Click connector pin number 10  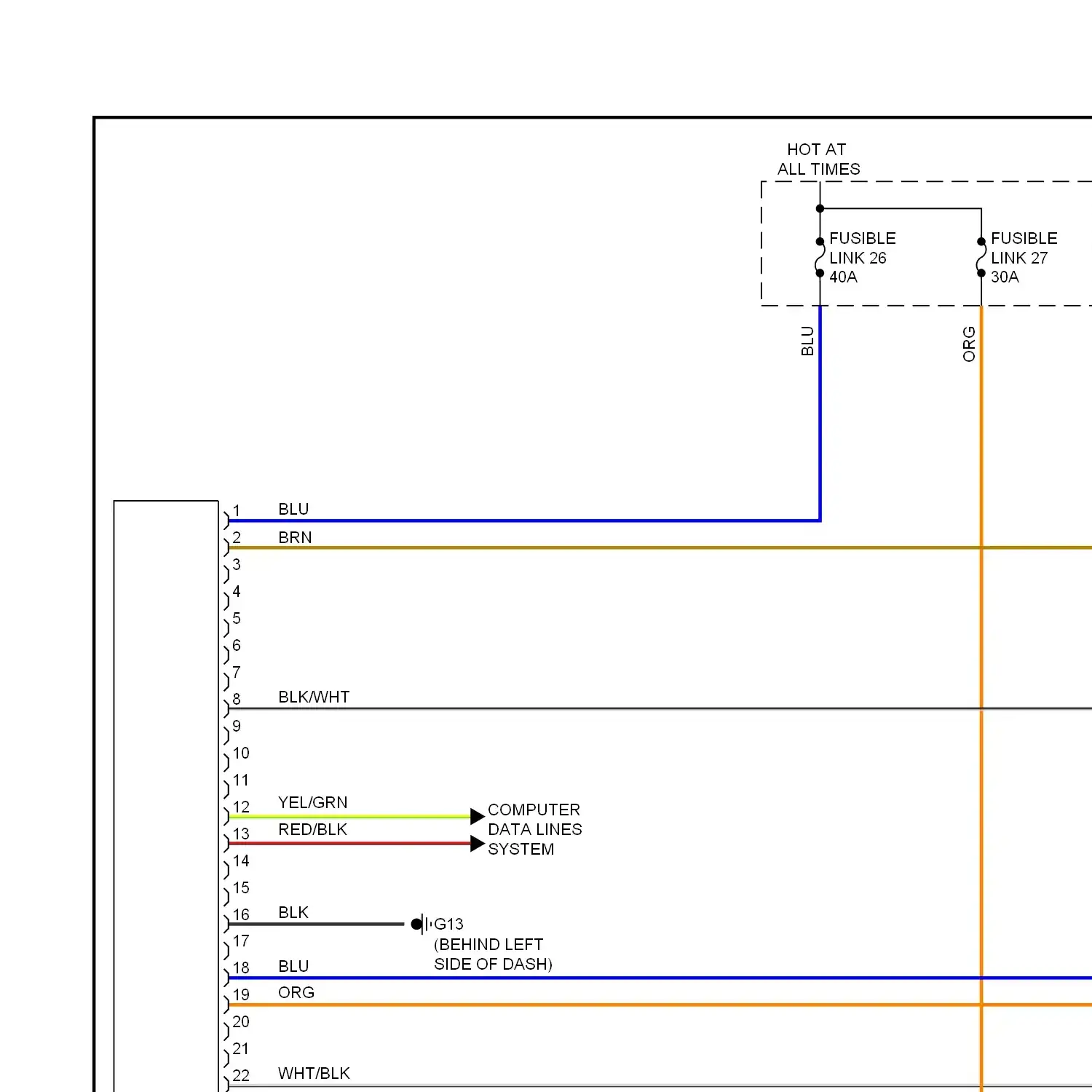point(241,753)
